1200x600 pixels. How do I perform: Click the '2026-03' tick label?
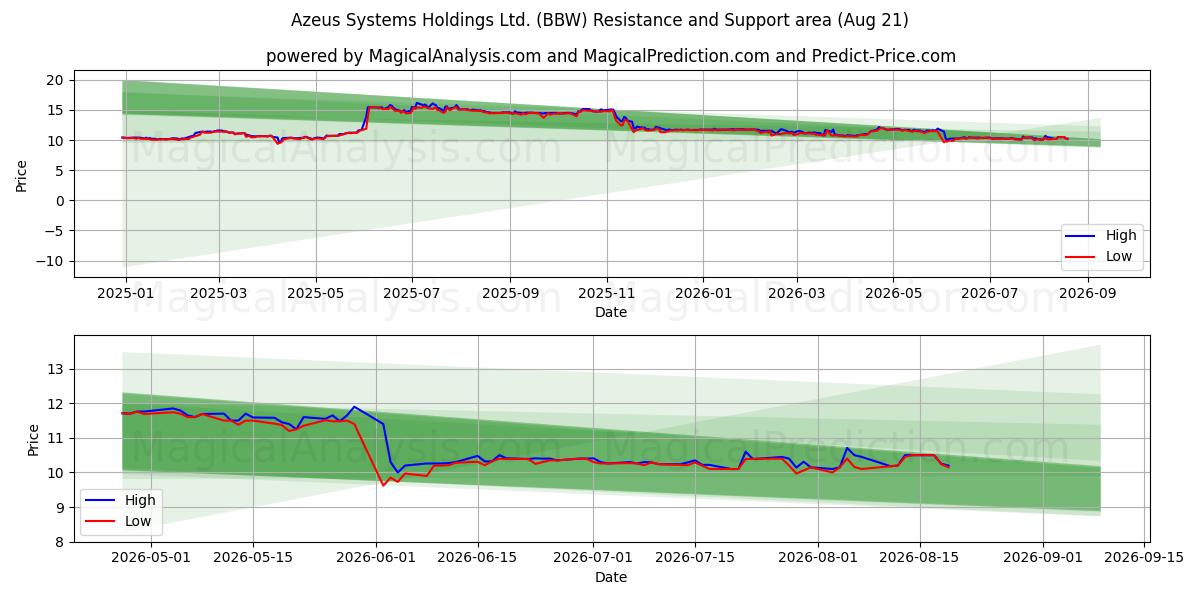797,293
